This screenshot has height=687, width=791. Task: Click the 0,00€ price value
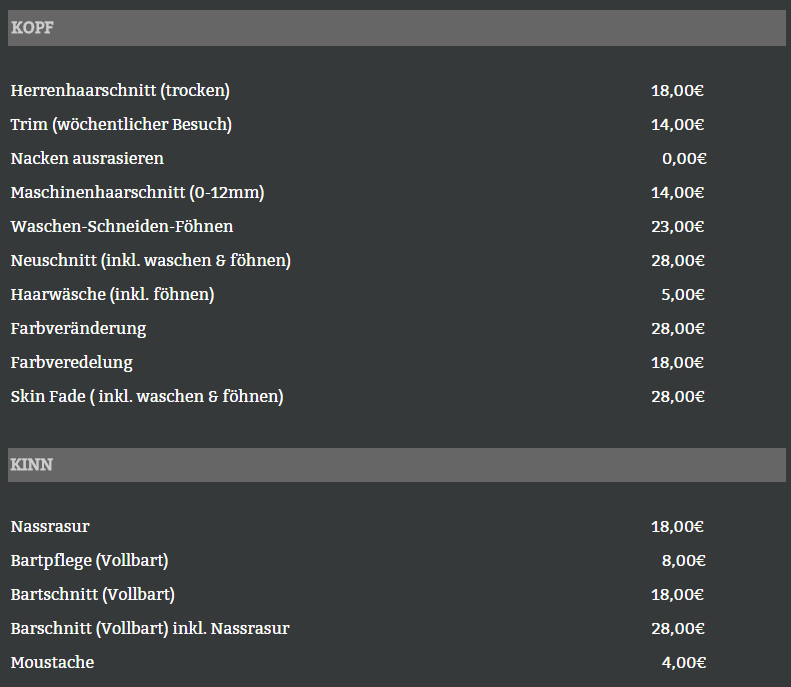684,159
